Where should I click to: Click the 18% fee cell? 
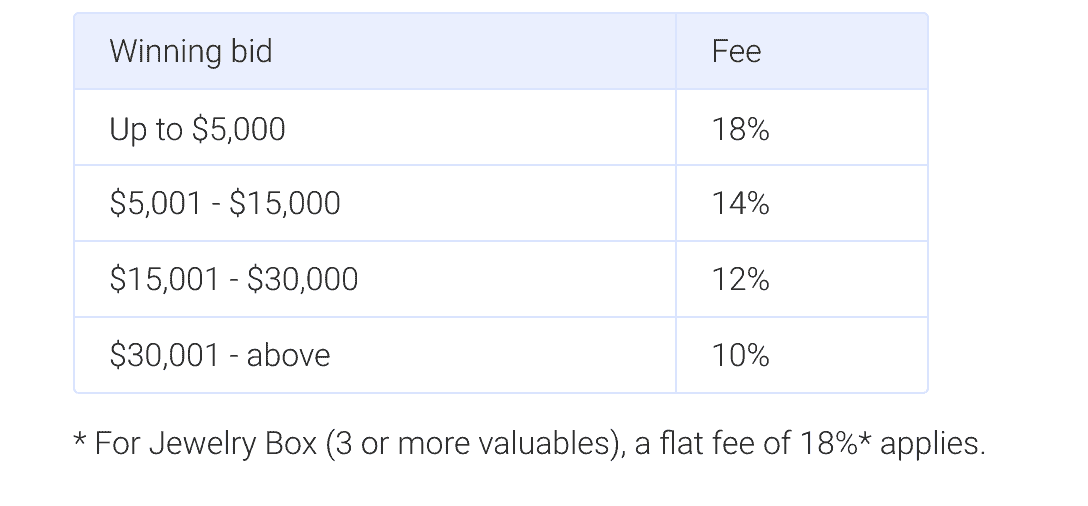click(x=801, y=128)
